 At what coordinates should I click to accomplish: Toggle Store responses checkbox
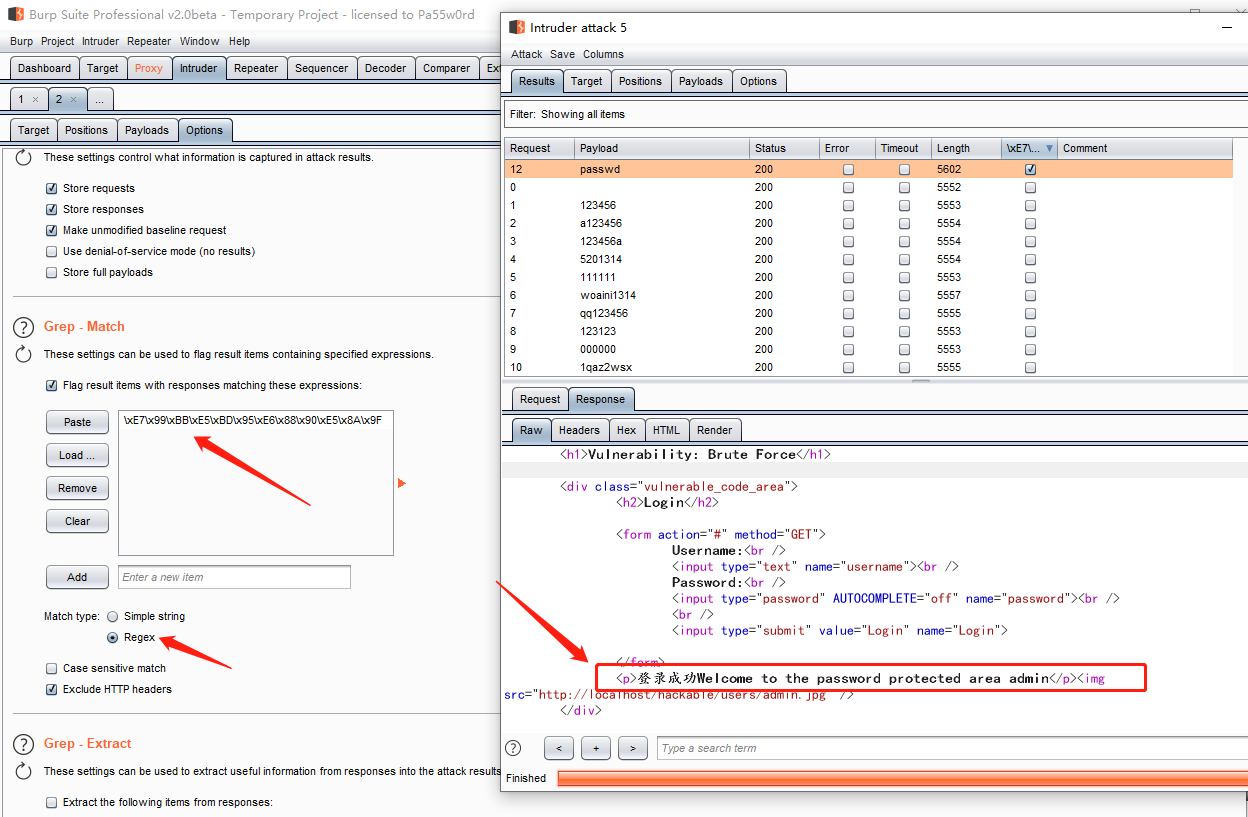pyautogui.click(x=52, y=209)
